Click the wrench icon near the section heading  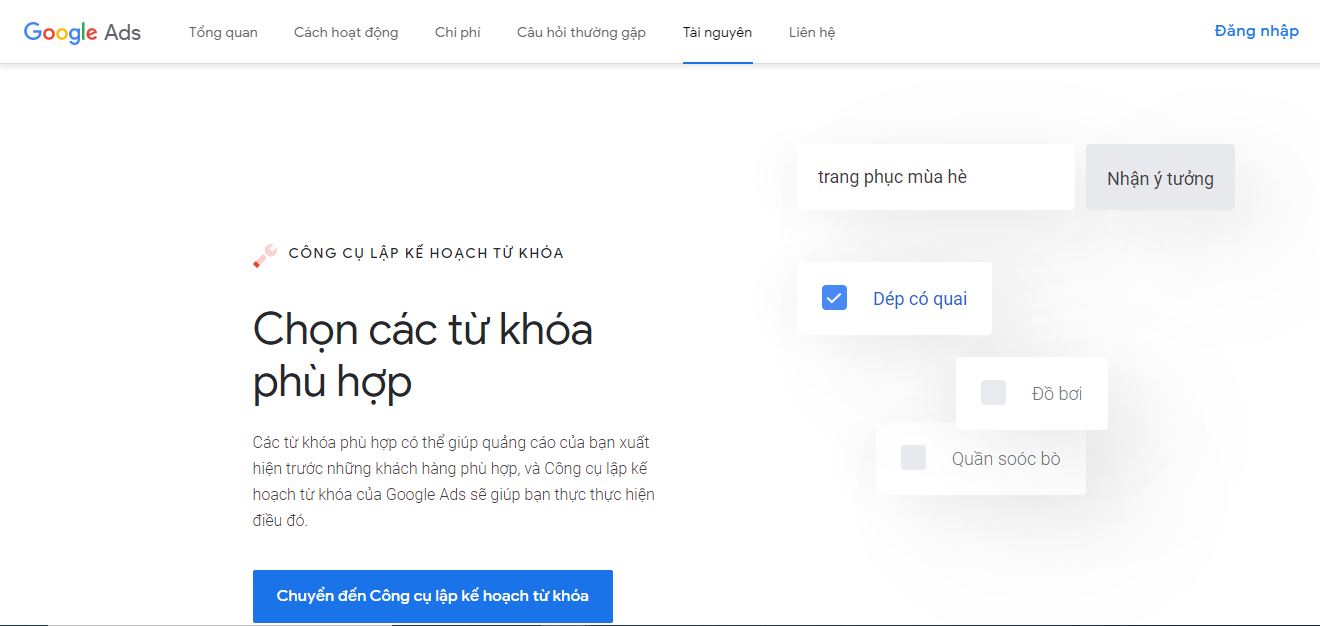point(262,254)
